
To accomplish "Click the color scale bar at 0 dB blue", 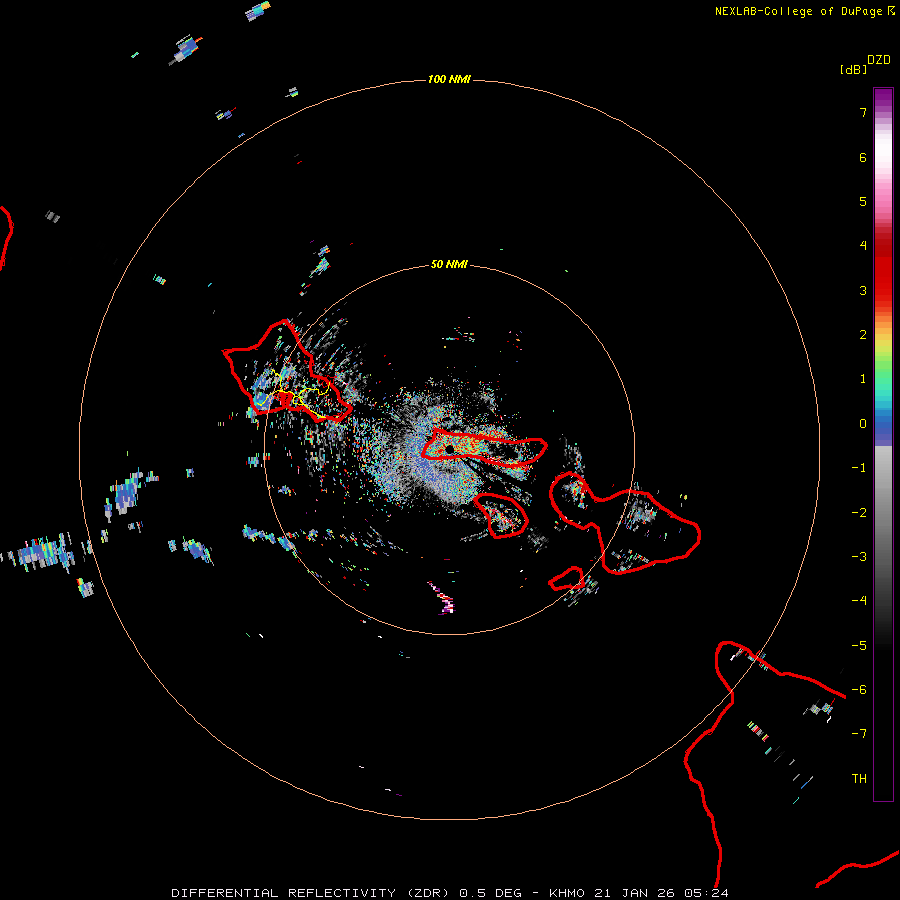I will click(x=883, y=424).
